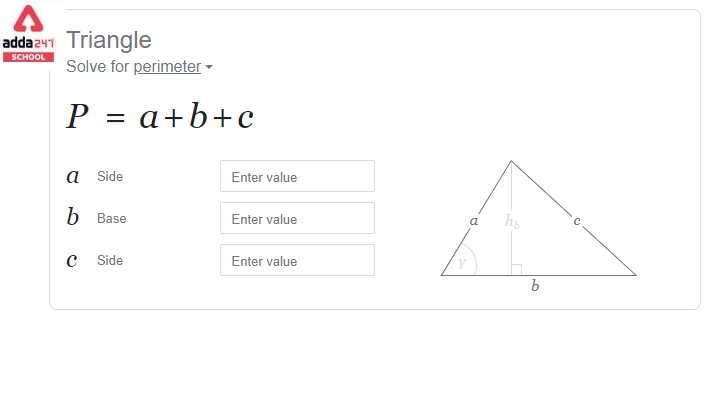Click the red SCHOOL badge

click(28, 57)
